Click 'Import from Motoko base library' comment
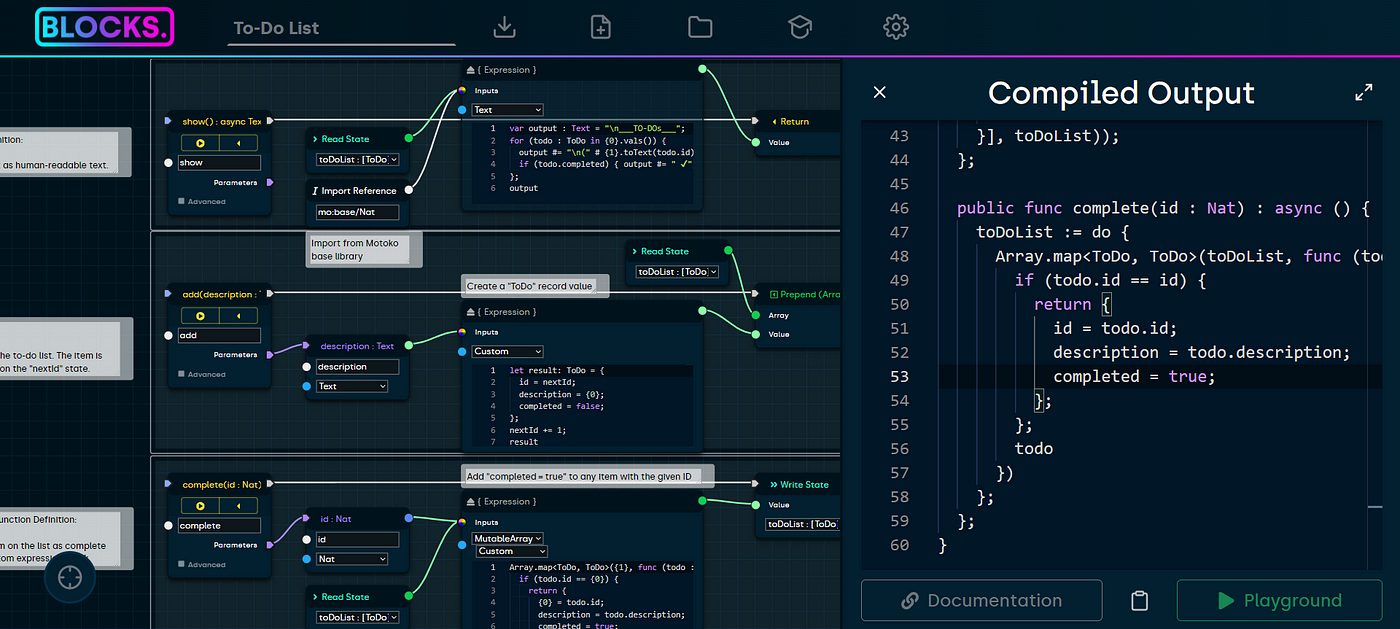The width and height of the screenshot is (1400, 629). pos(365,249)
